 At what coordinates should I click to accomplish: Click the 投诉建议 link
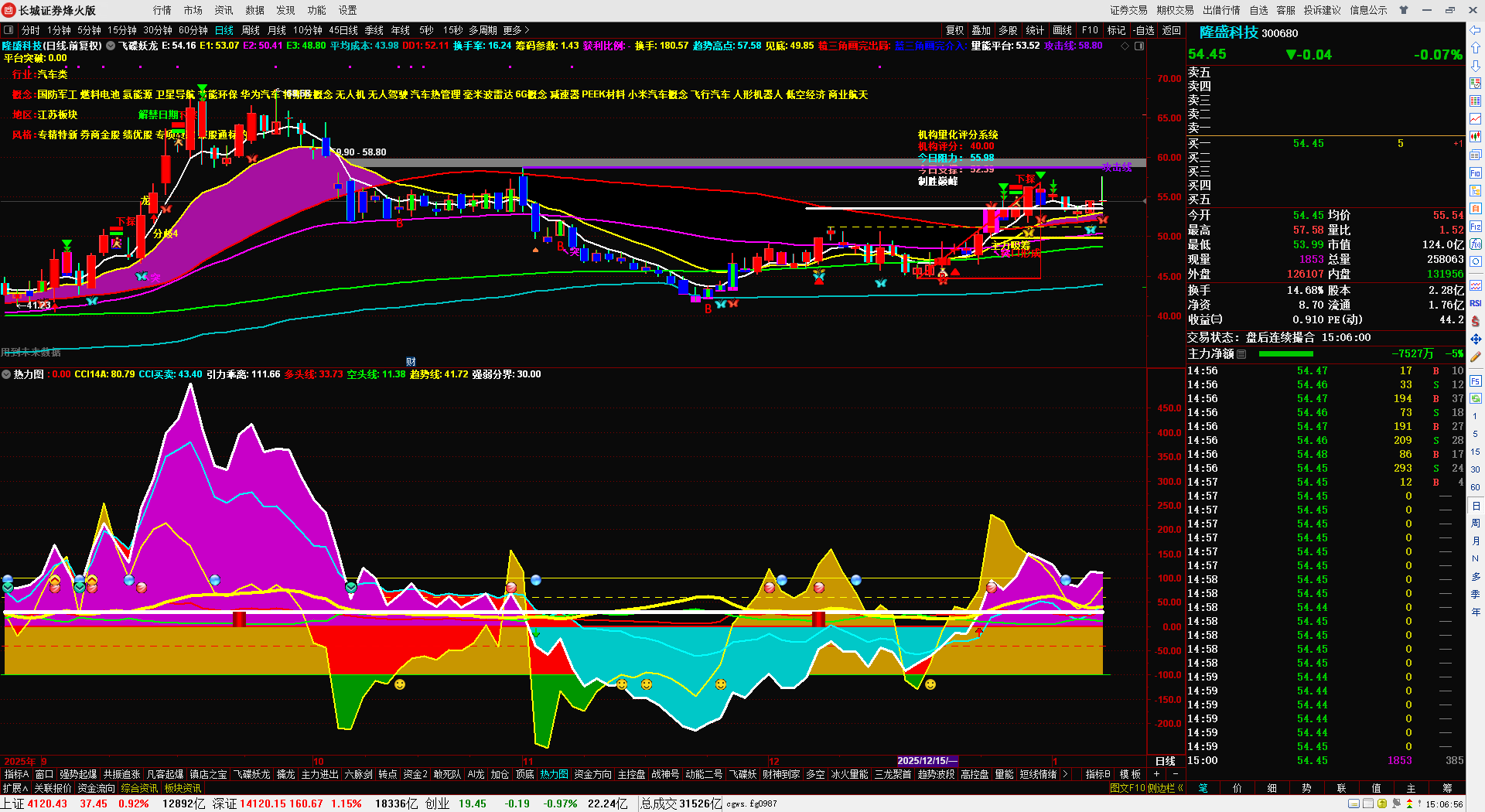(x=1323, y=10)
